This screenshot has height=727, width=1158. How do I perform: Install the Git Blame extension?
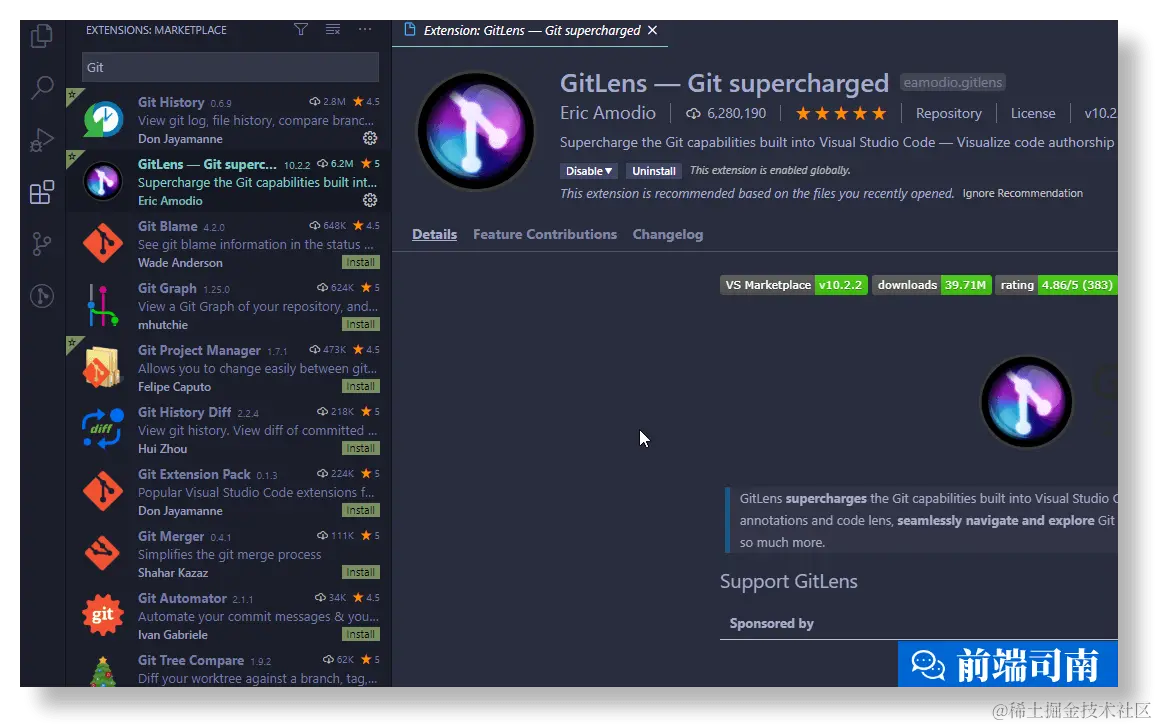pyautogui.click(x=361, y=262)
